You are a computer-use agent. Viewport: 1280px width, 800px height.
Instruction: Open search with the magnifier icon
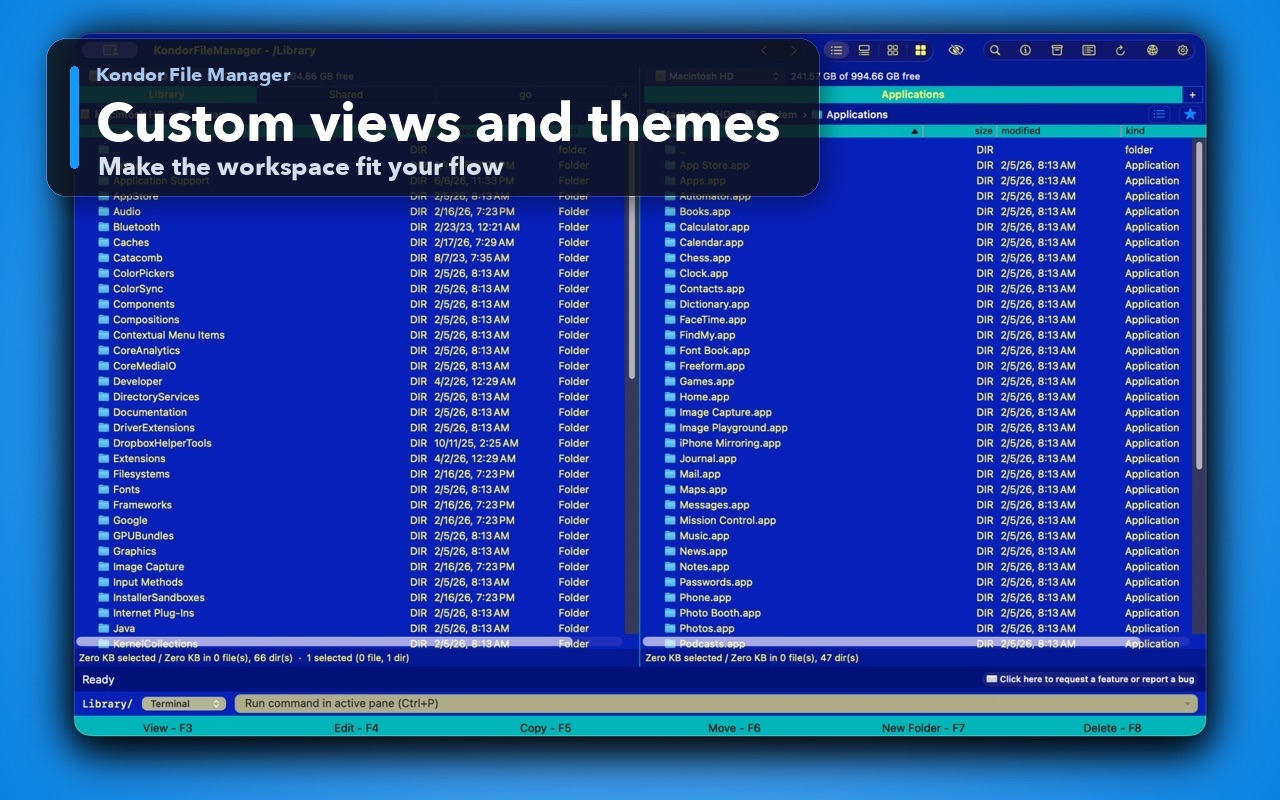(x=995, y=50)
